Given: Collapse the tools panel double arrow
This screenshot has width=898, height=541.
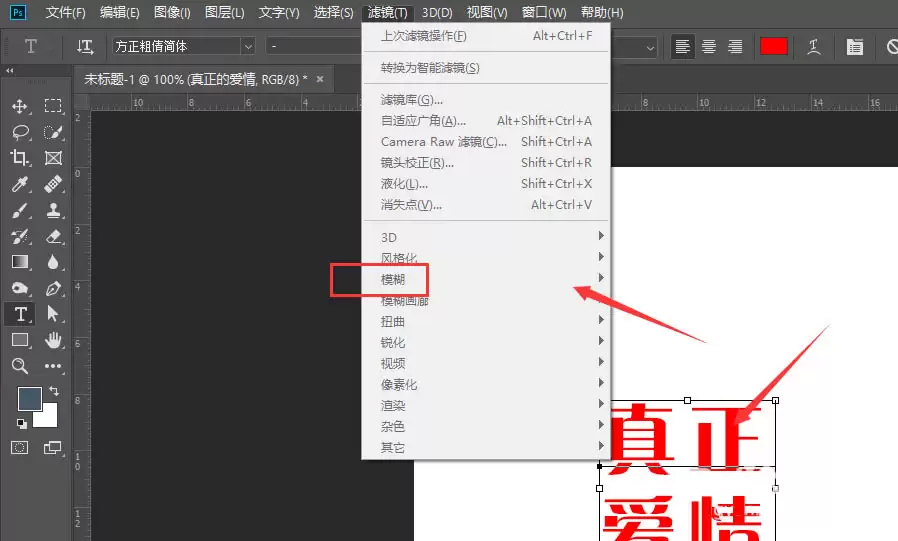Looking at the screenshot, I should 10,70.
